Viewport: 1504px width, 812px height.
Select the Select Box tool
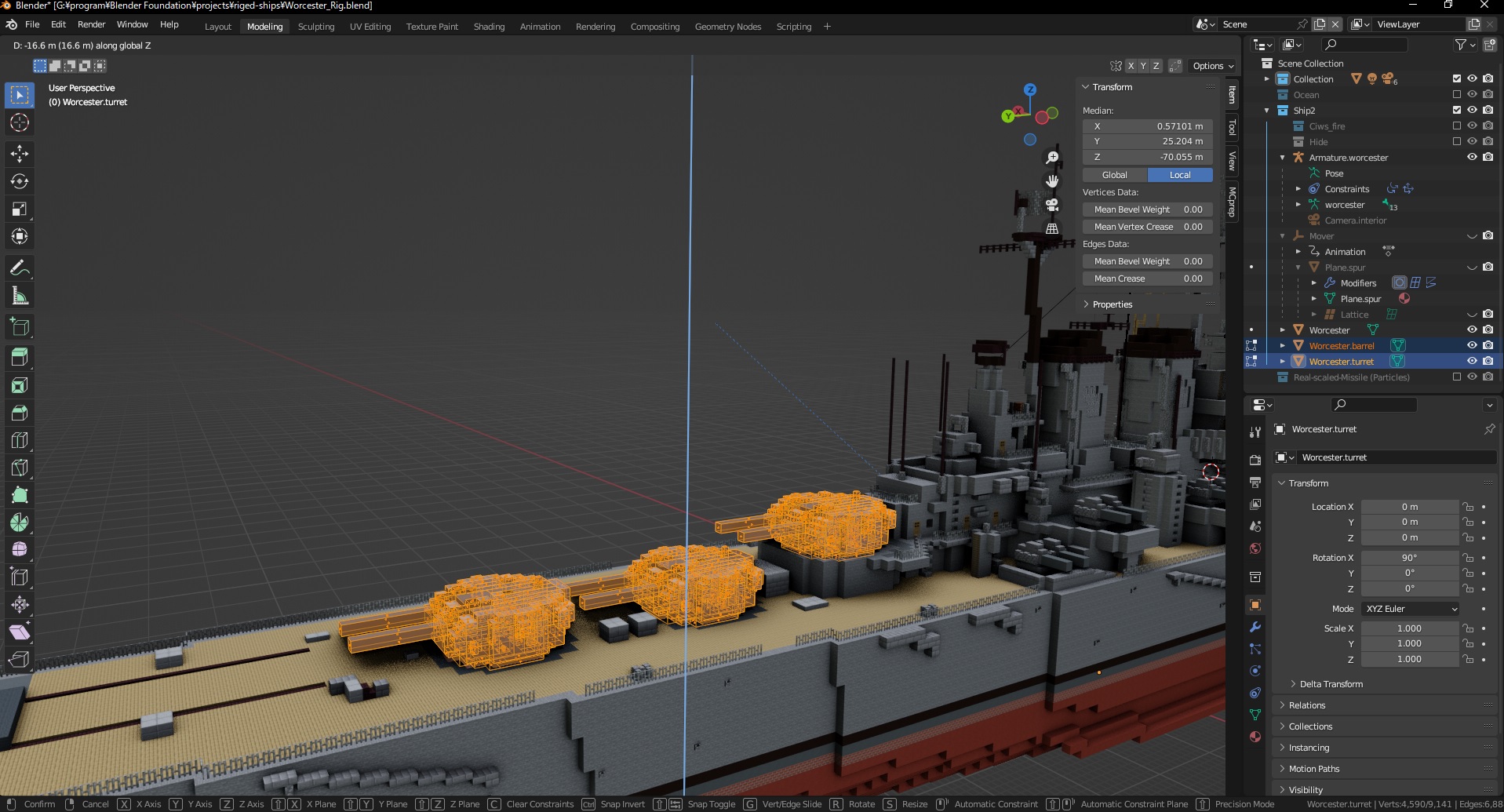[20, 95]
